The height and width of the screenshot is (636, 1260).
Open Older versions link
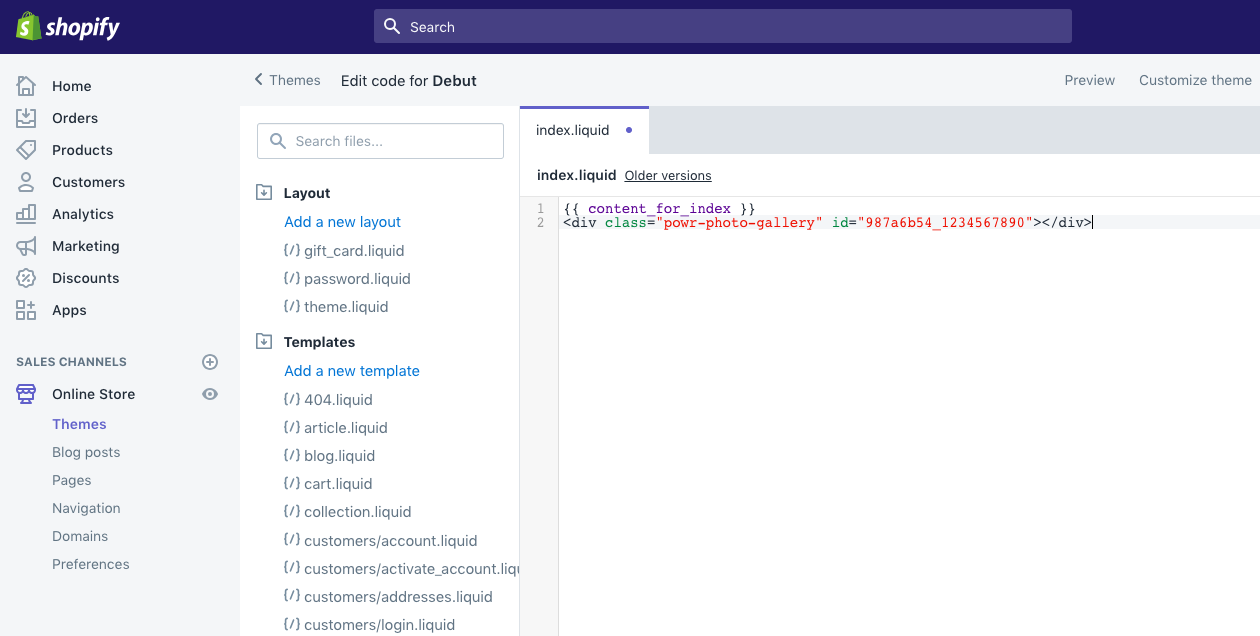tap(668, 176)
